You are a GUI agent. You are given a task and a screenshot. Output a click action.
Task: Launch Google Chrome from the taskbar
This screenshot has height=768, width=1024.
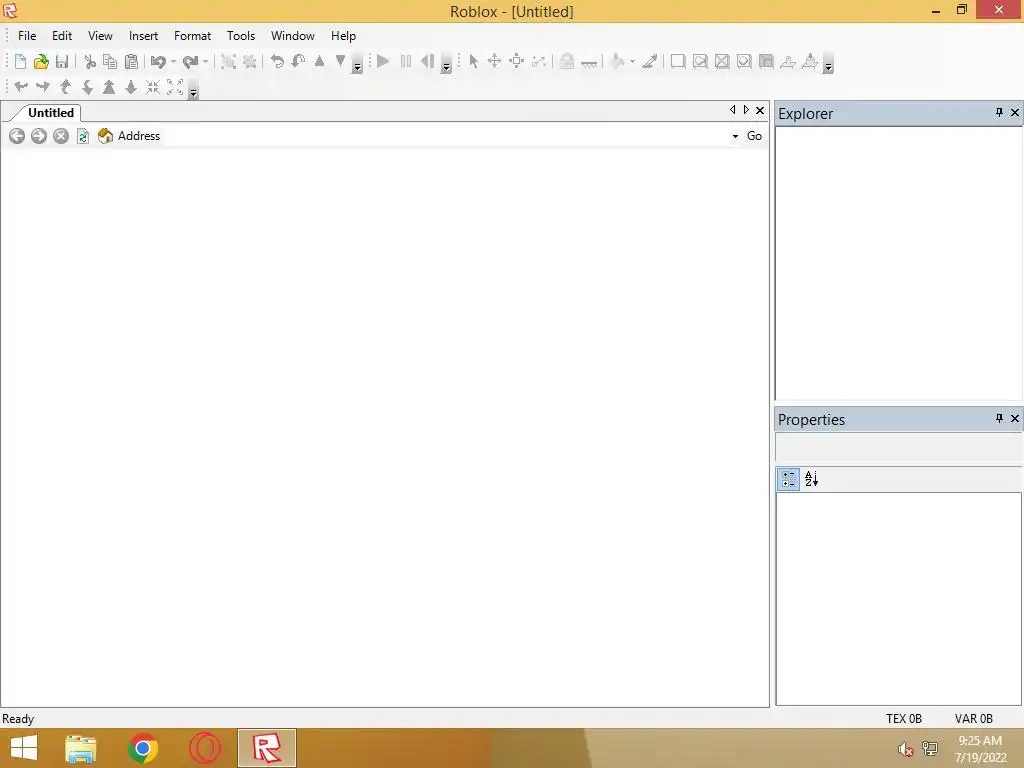coord(143,748)
